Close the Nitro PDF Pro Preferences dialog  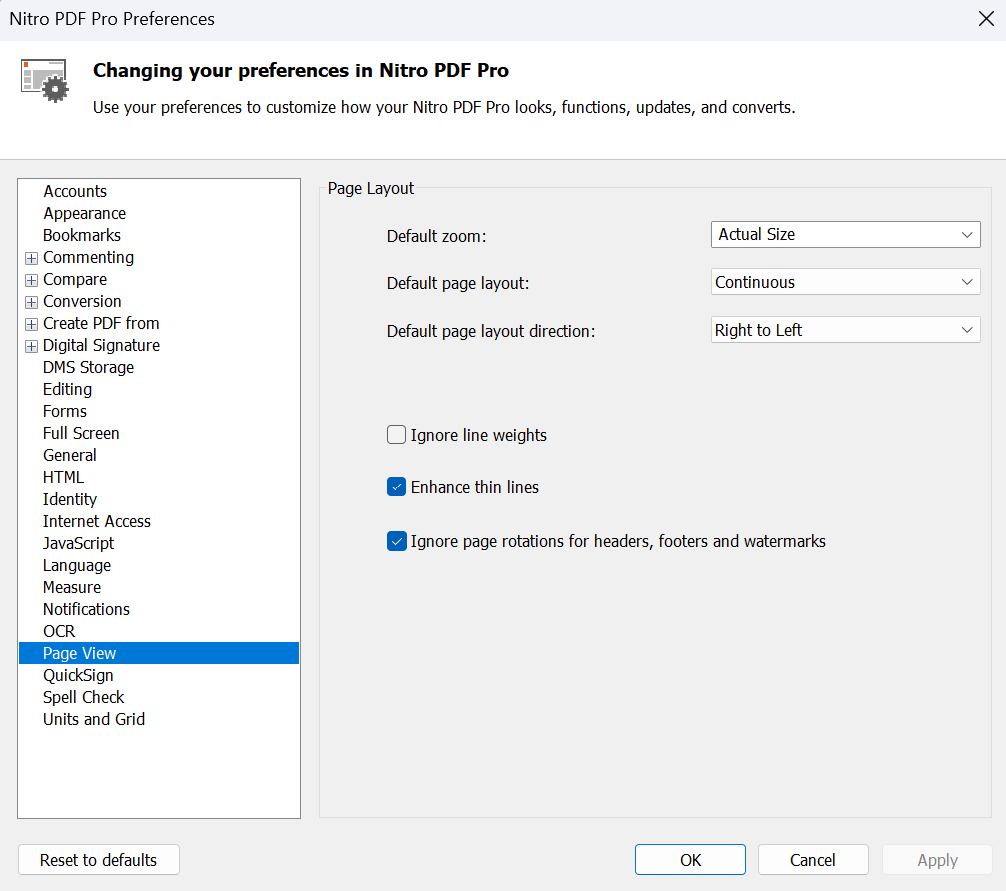tap(986, 19)
